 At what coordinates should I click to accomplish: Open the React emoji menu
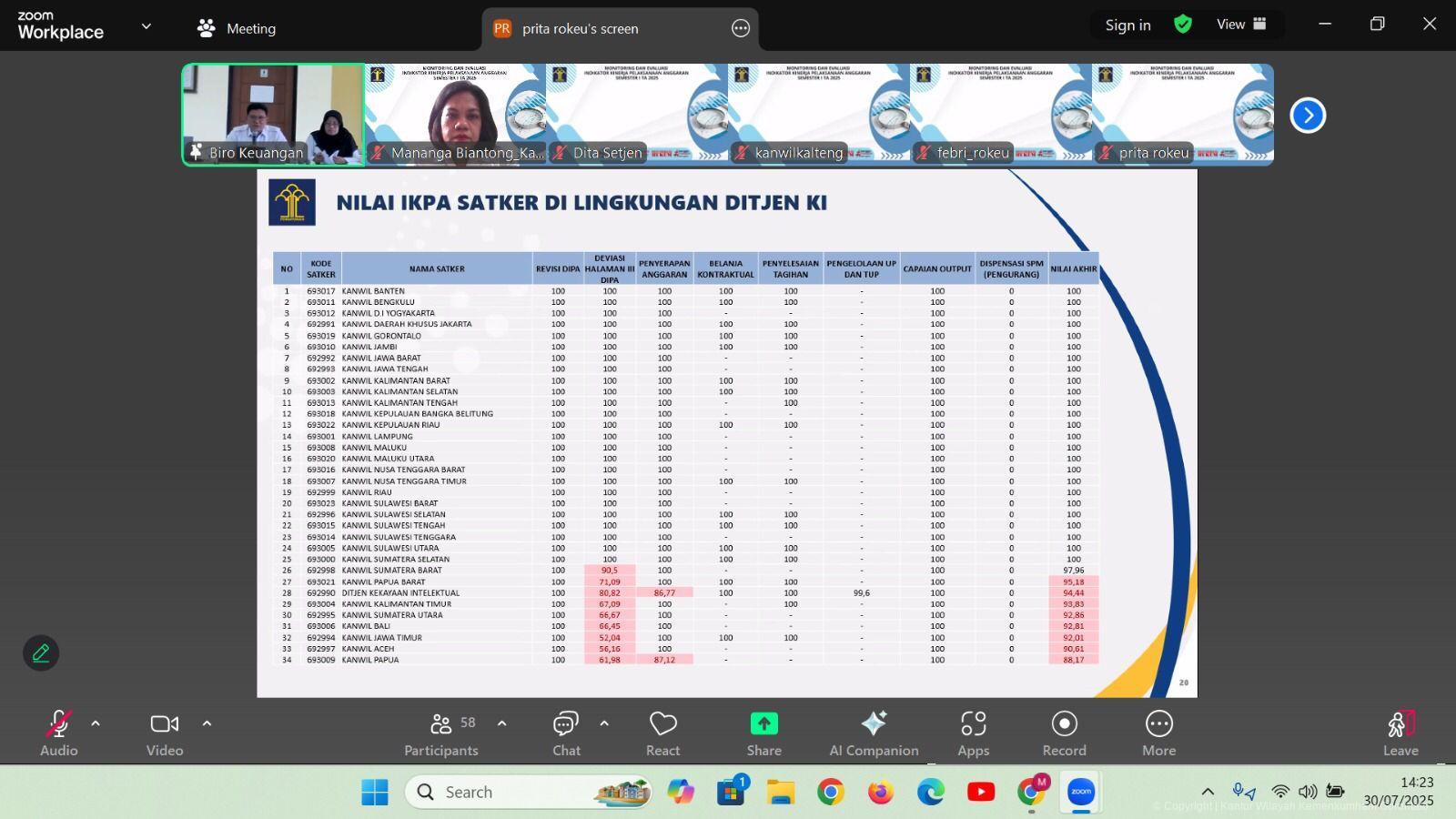(x=662, y=732)
